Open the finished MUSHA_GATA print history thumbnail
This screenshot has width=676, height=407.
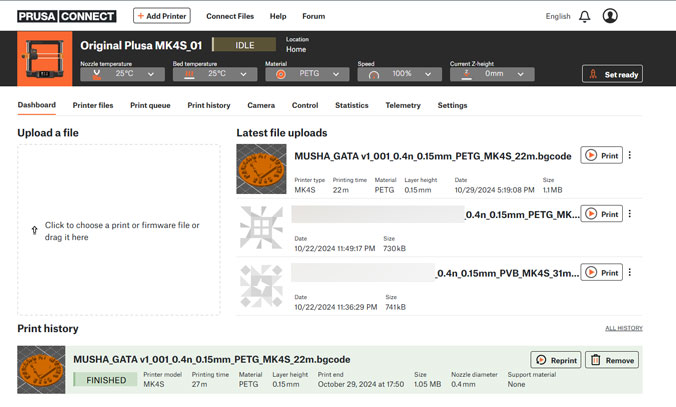[x=41, y=370]
